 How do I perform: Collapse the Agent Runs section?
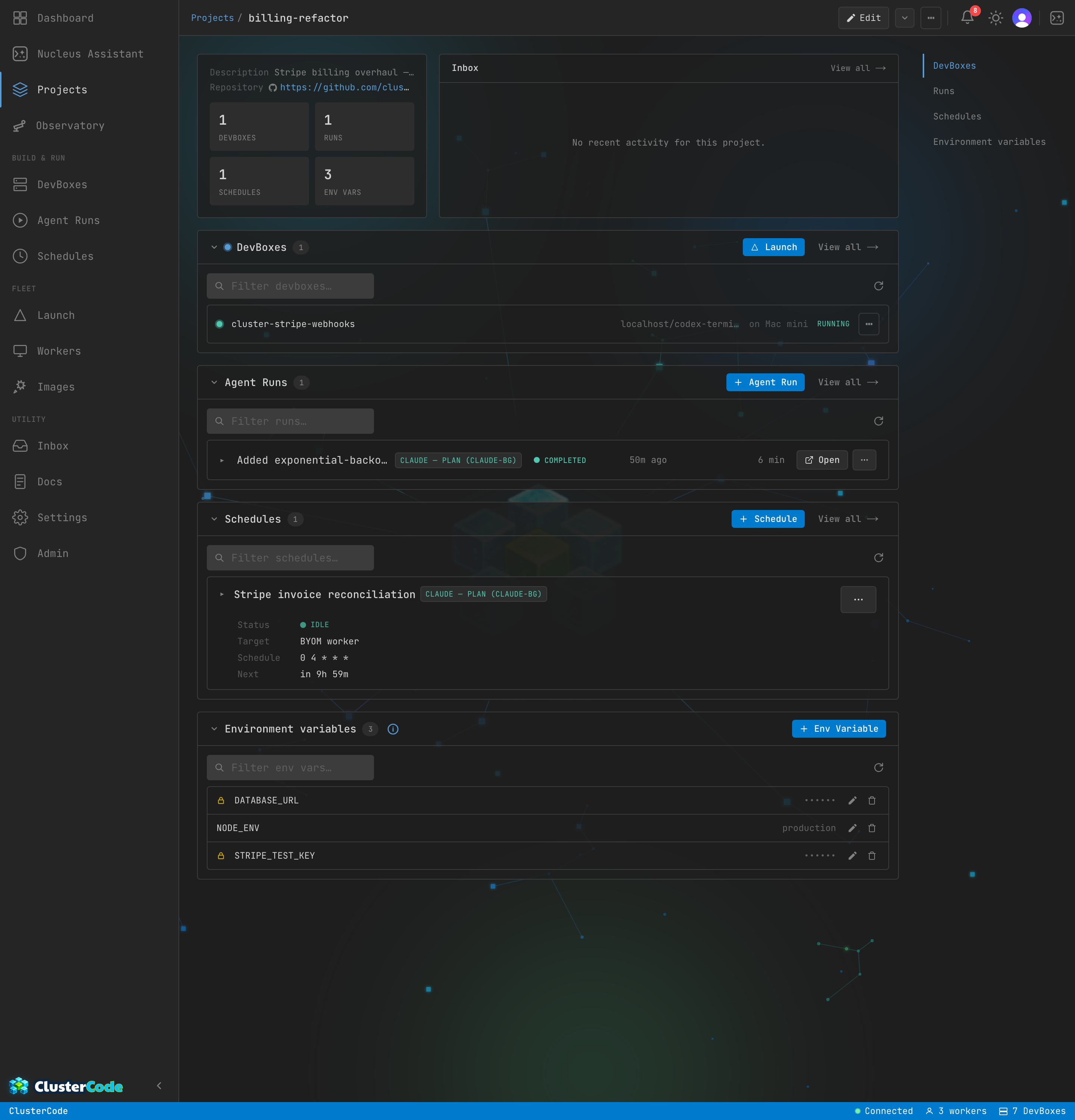214,382
